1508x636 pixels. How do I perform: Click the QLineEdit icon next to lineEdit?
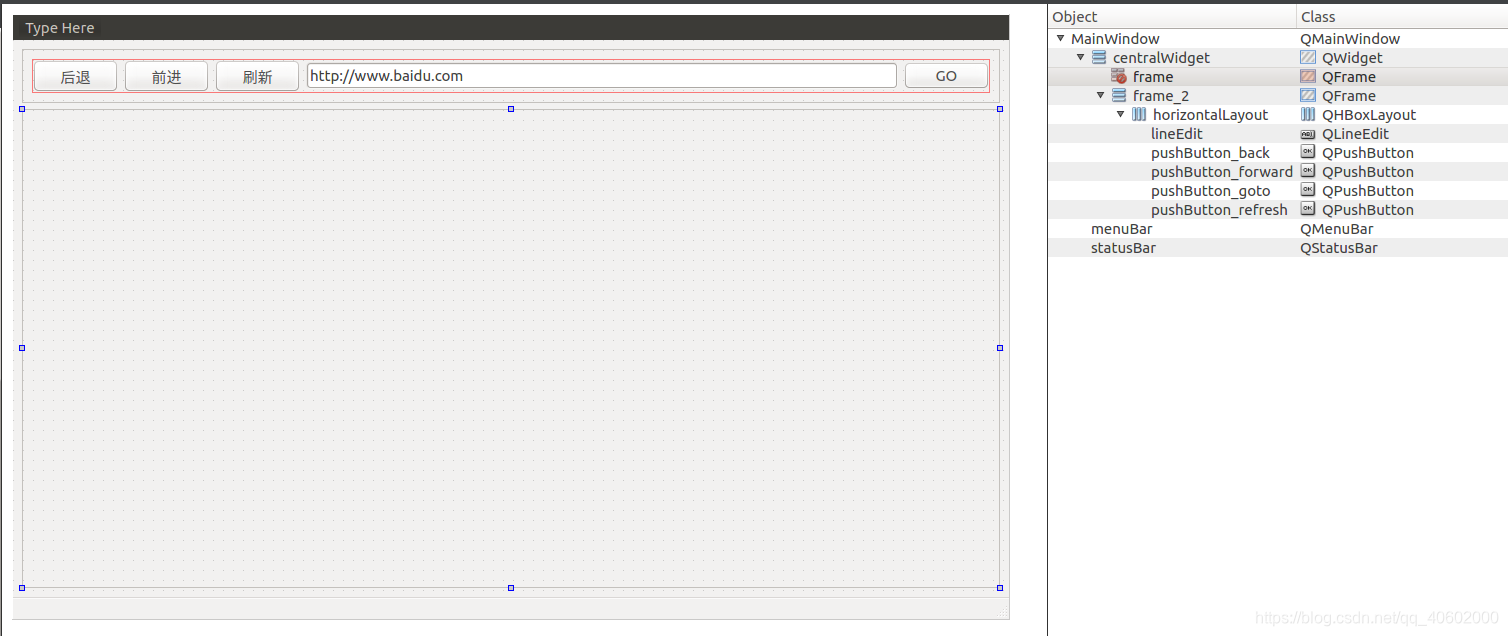(1307, 133)
